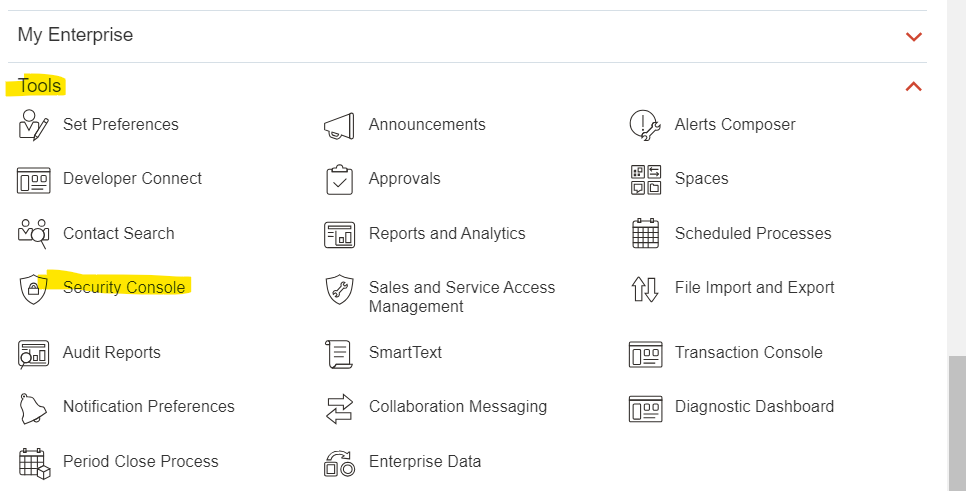
Task: Select the Collaboration Messaging arrows icon
Action: [339, 409]
